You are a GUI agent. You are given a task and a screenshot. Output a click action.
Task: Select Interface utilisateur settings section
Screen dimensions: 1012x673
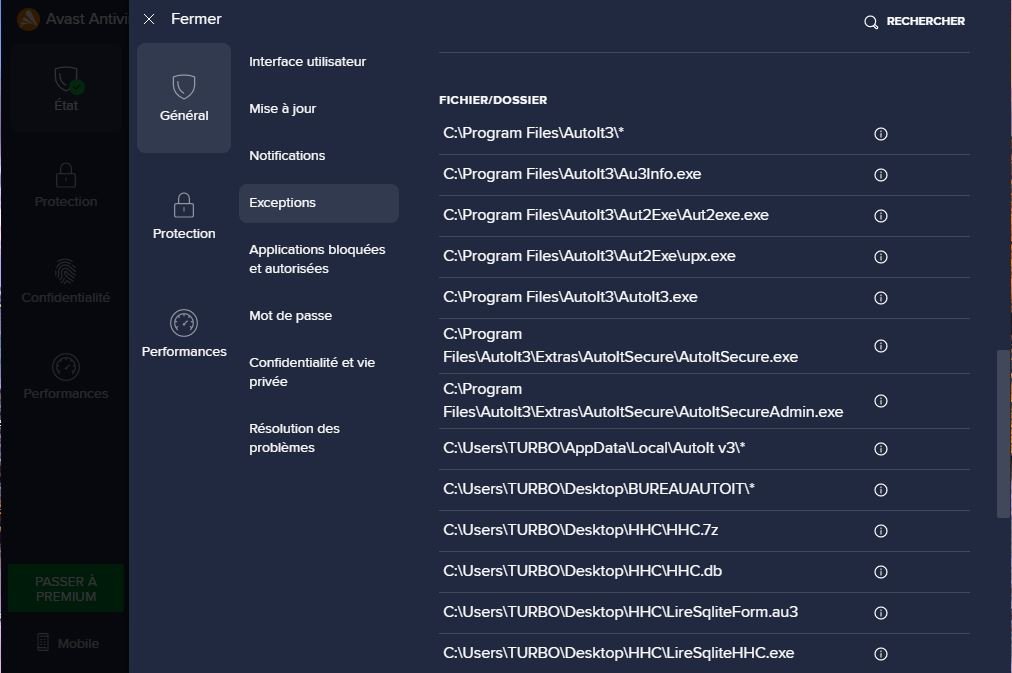(x=307, y=62)
